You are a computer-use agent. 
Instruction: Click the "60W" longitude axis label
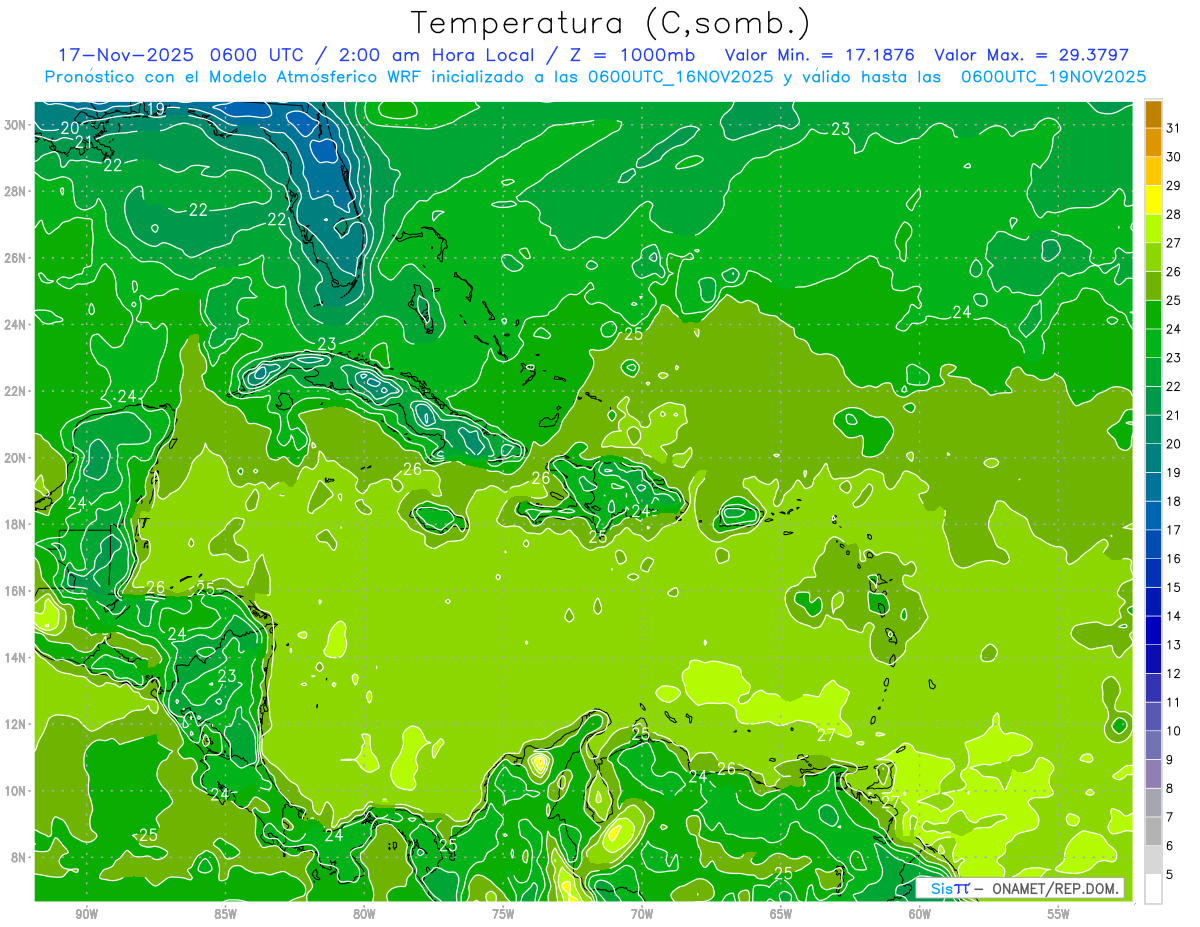pos(920,914)
